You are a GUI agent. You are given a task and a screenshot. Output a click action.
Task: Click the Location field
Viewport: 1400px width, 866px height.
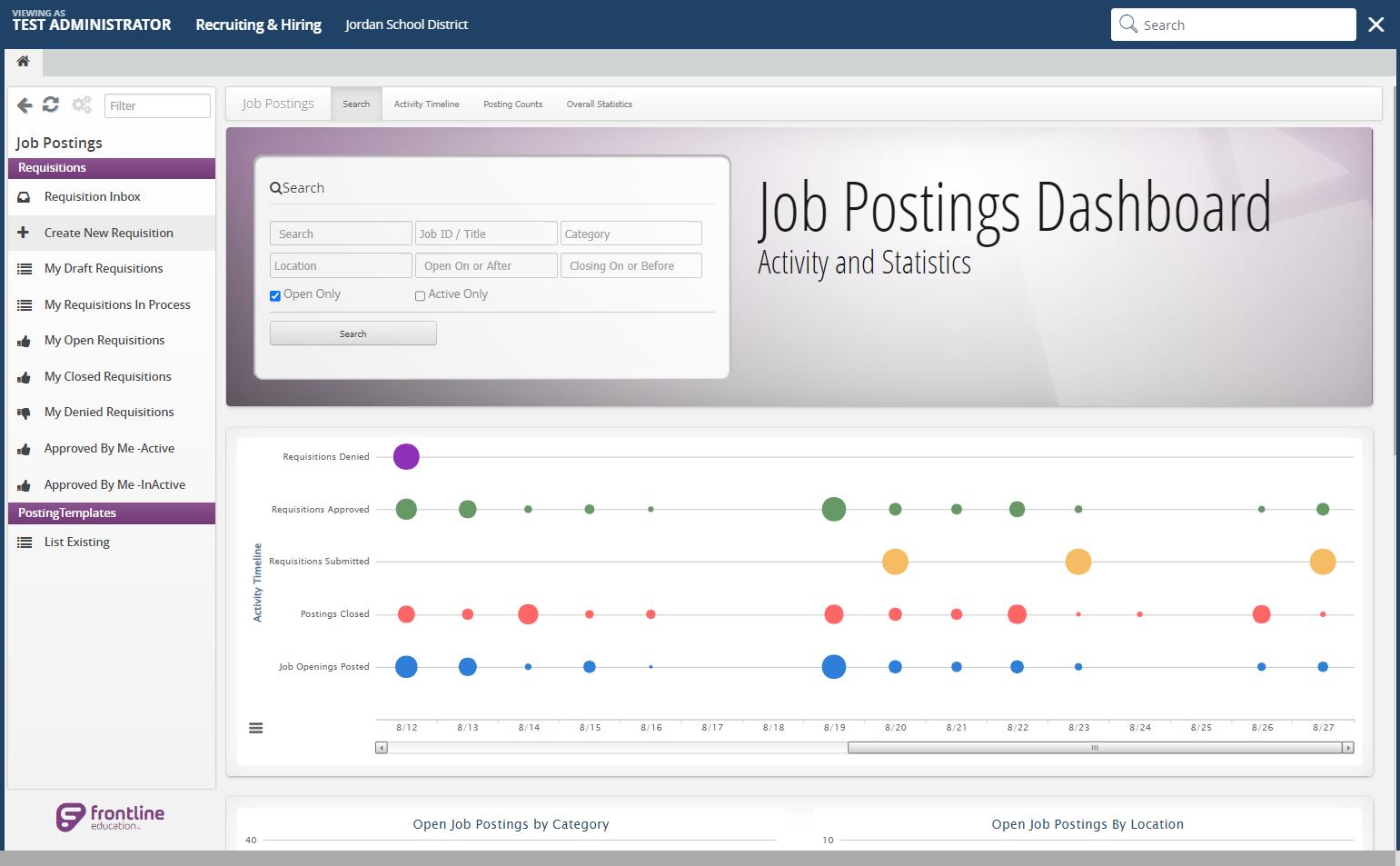[341, 265]
